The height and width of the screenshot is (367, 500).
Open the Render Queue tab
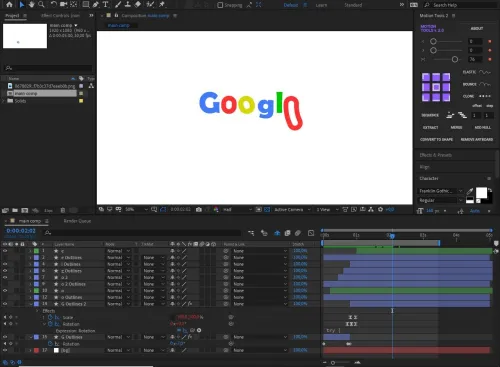pyautogui.click(x=77, y=221)
